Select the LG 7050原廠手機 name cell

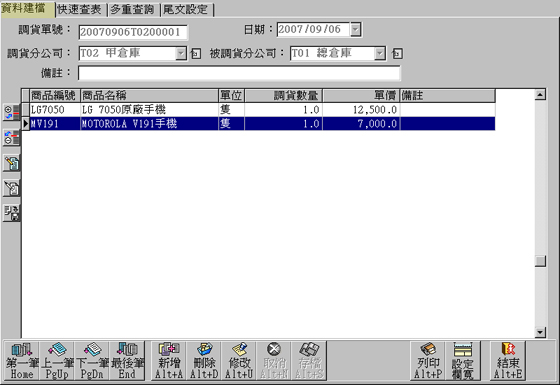pos(149,110)
